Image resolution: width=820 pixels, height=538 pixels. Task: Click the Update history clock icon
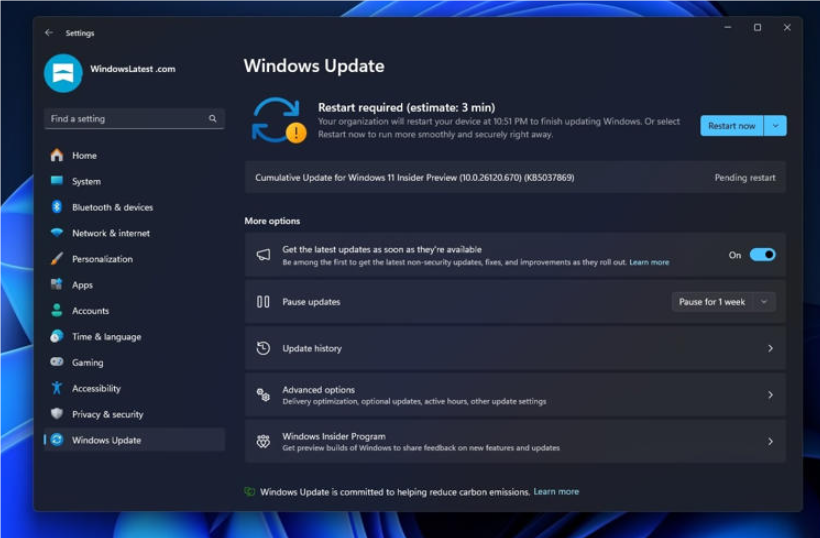[x=263, y=348]
